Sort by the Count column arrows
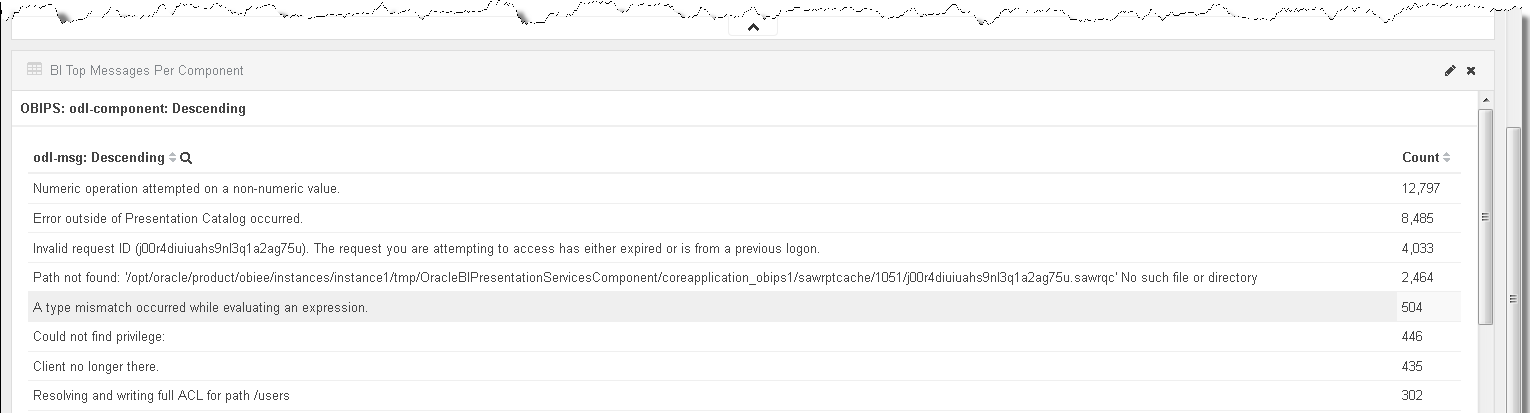The height and width of the screenshot is (413, 1530). tap(1446, 158)
